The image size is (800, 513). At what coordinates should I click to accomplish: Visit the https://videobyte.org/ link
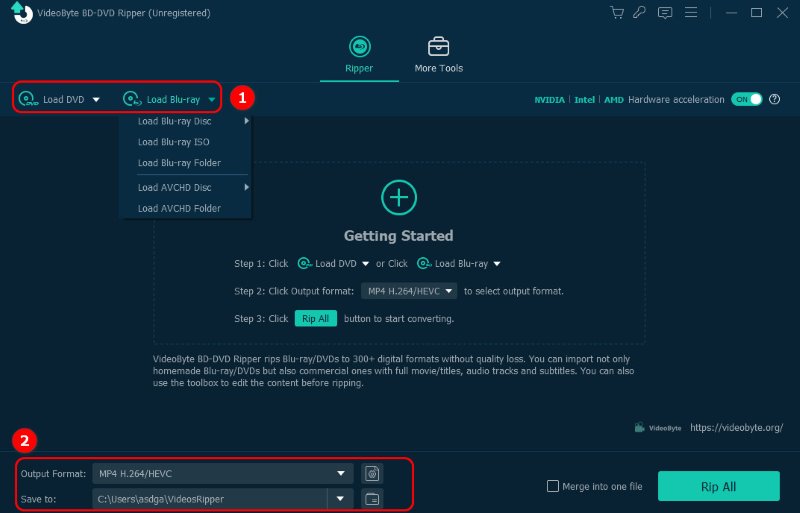click(x=736, y=427)
